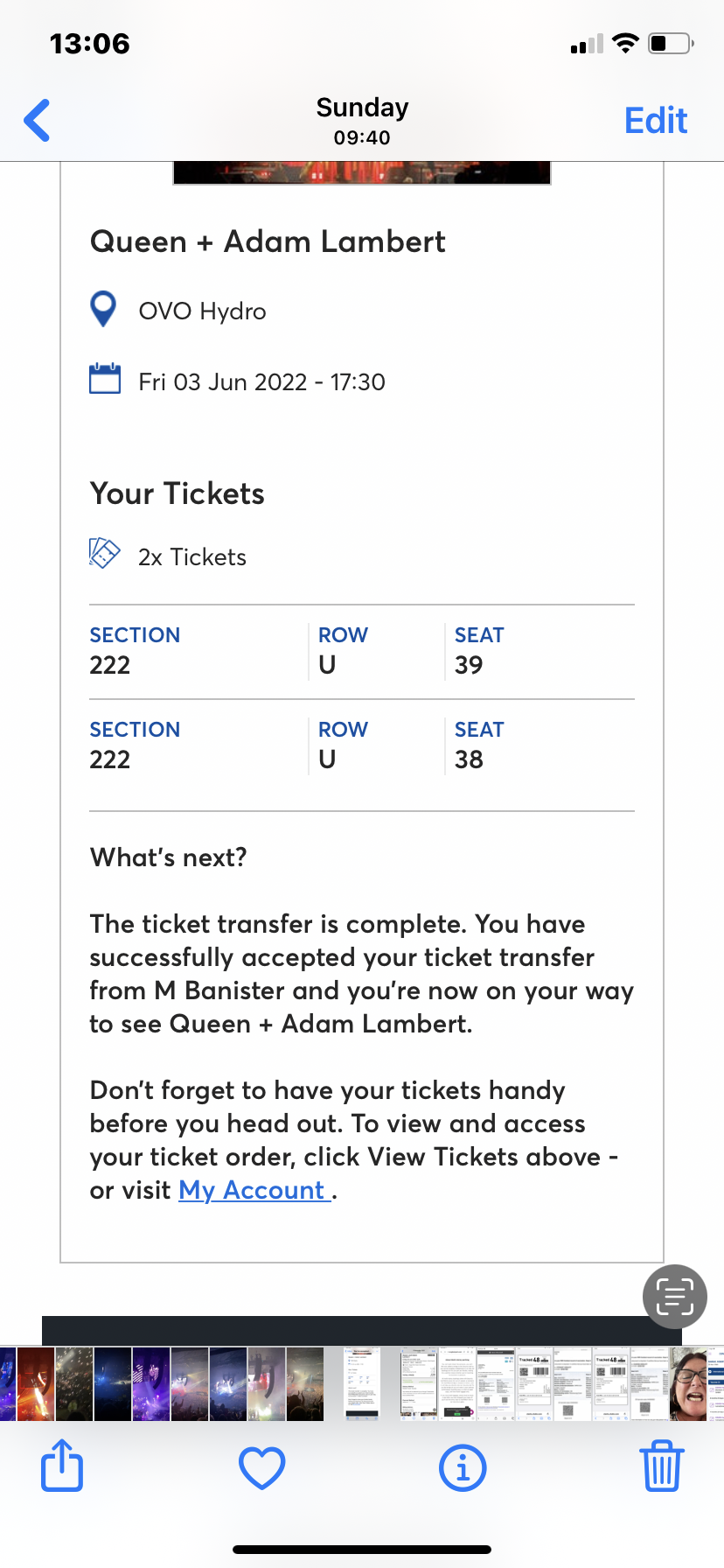This screenshot has height=1568, width=724.
Task: Activate the Live Text scan button
Action: click(x=674, y=1296)
